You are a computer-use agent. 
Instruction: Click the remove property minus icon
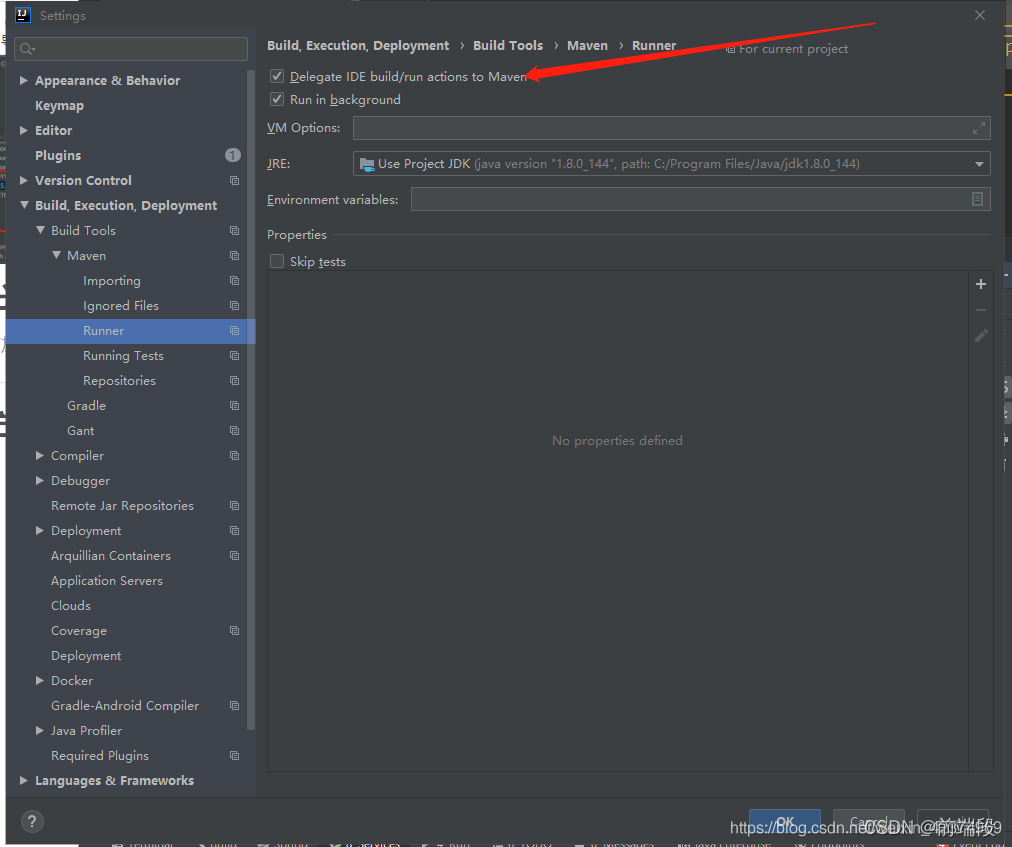[x=980, y=310]
